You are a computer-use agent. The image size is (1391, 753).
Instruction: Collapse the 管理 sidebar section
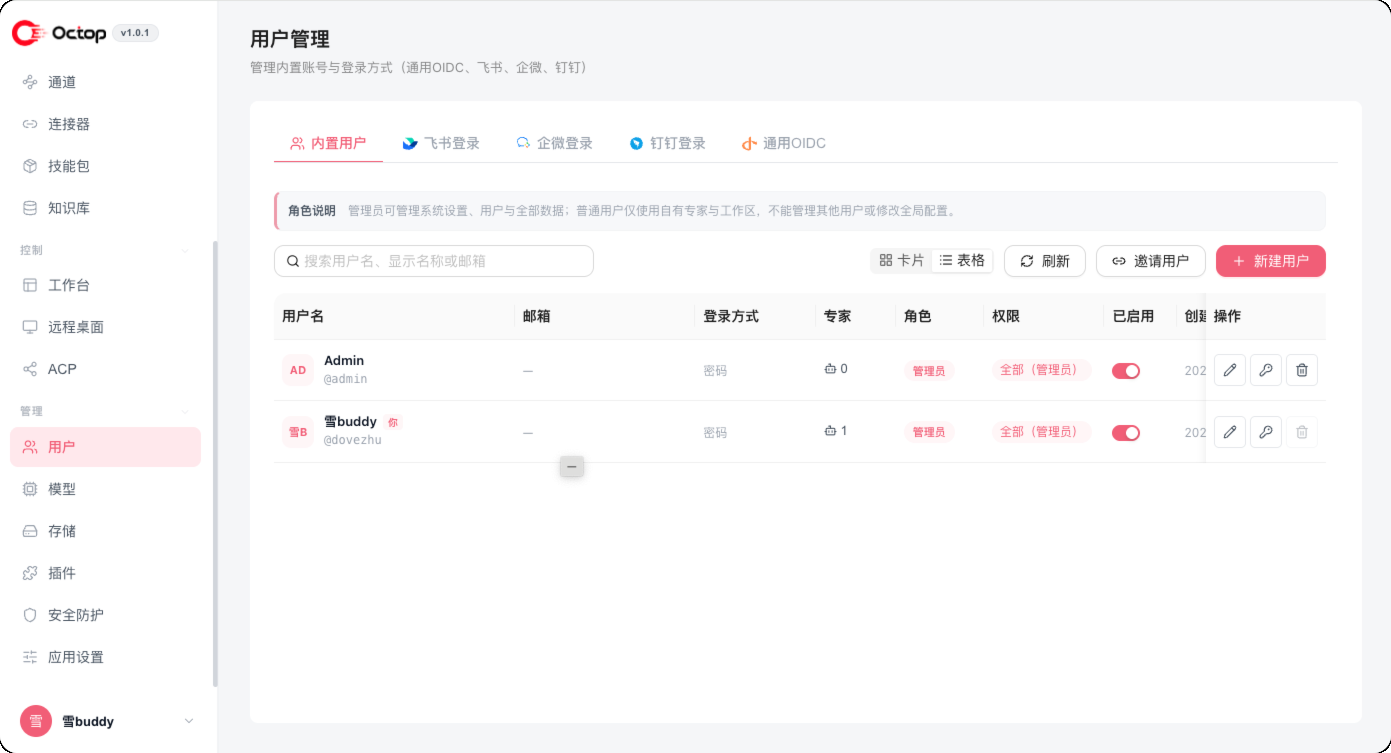point(184,411)
